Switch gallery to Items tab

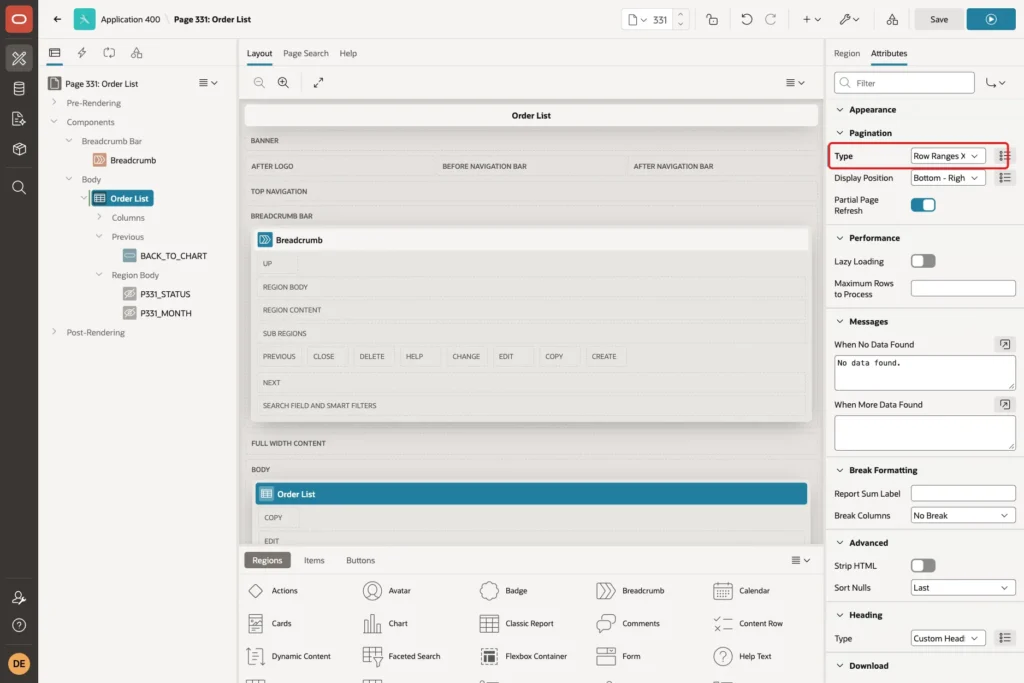point(314,560)
